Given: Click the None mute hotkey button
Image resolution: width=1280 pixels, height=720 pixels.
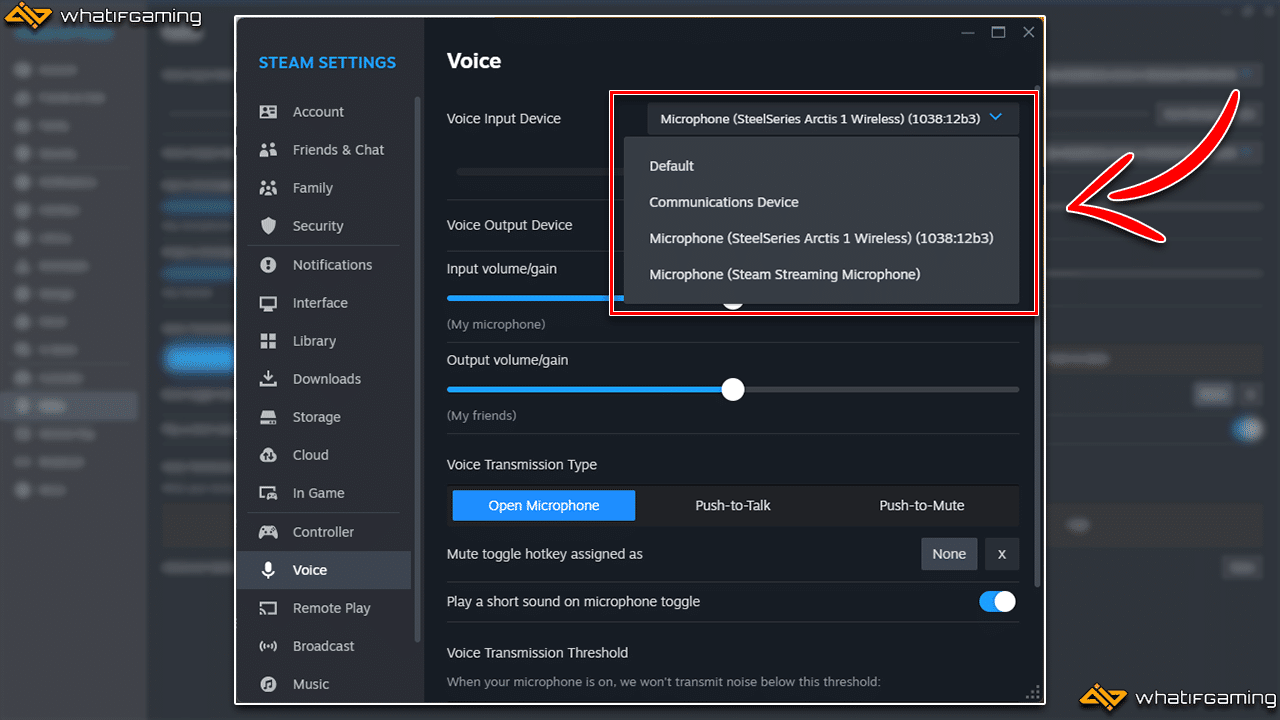Looking at the screenshot, I should pos(948,554).
